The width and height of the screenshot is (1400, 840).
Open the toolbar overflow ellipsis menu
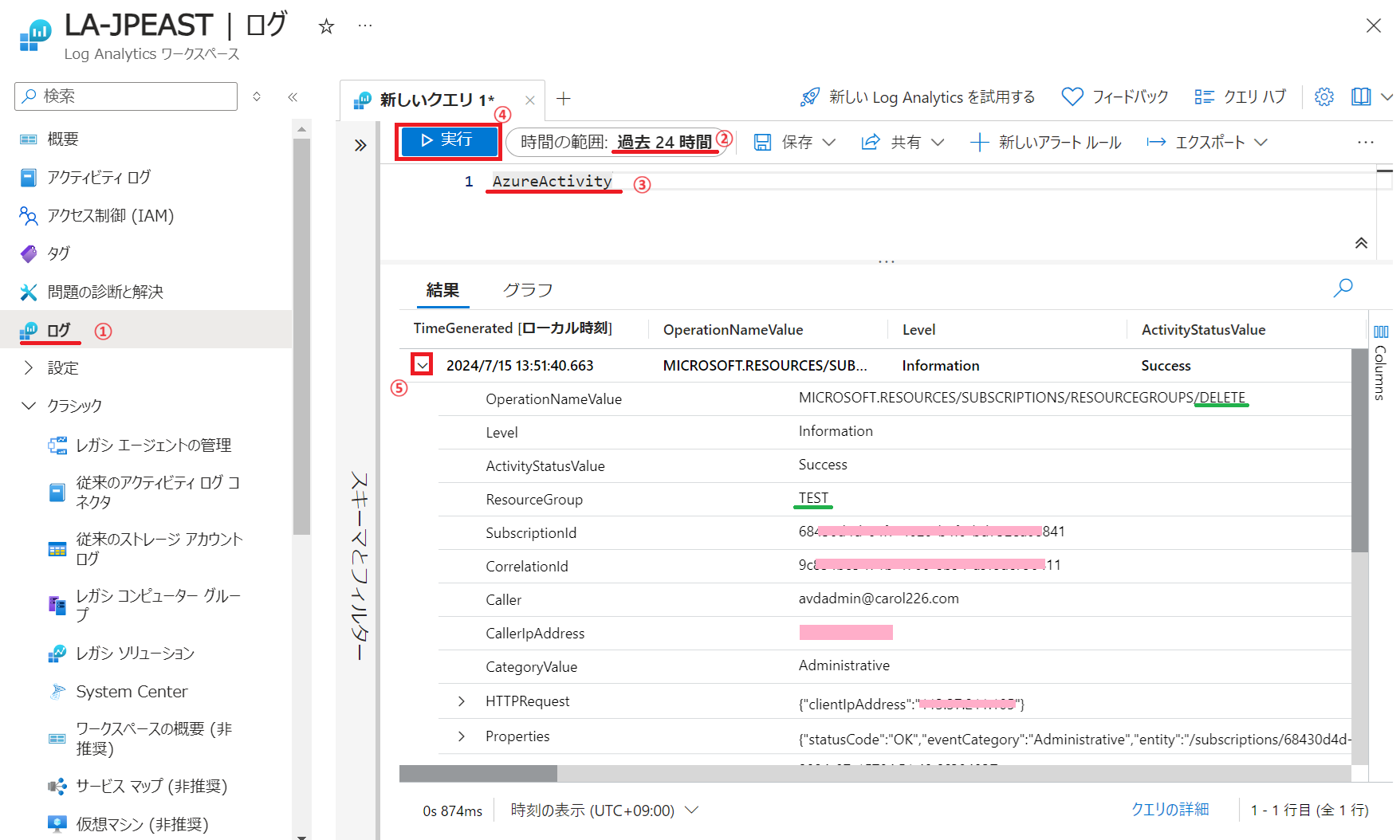[1366, 142]
